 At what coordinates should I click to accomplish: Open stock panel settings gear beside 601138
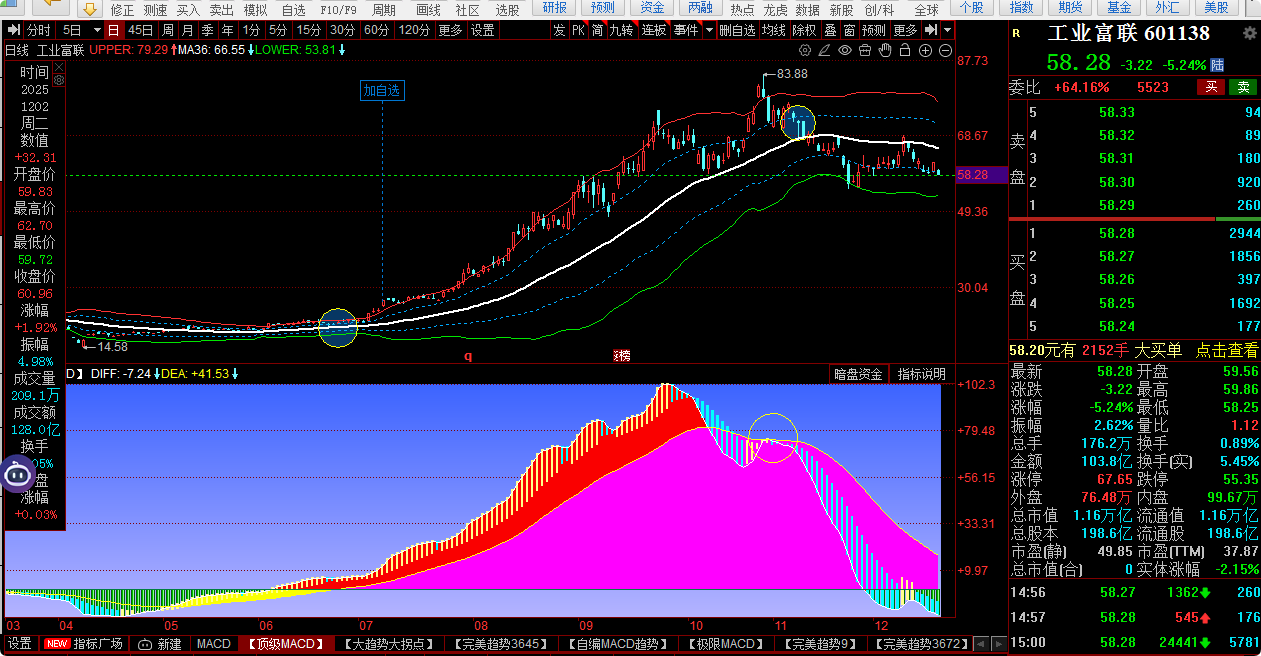coord(1249,34)
